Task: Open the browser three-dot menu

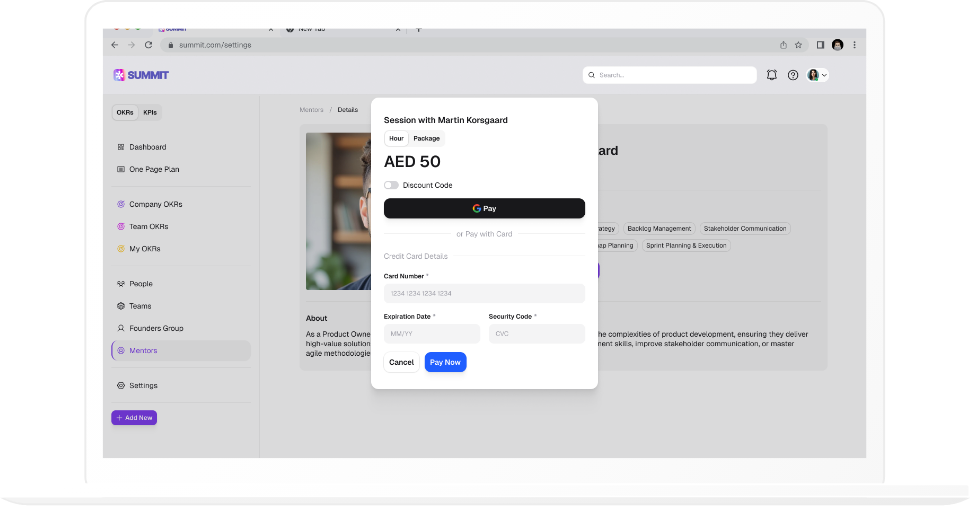Action: 855,45
